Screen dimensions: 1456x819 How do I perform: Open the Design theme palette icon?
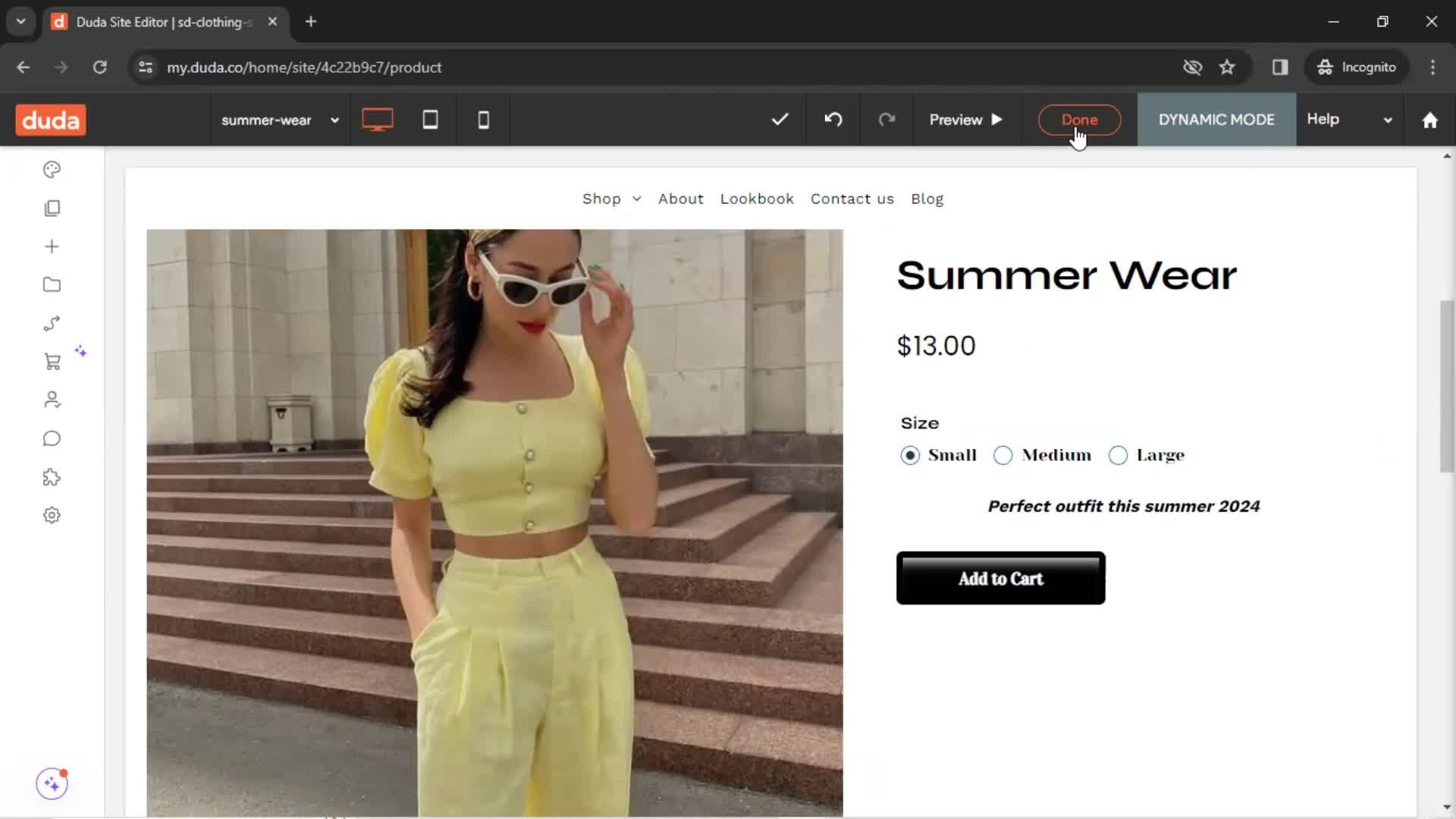click(52, 169)
